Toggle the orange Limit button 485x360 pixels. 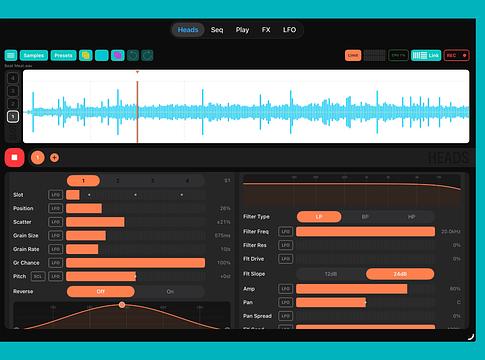353,55
